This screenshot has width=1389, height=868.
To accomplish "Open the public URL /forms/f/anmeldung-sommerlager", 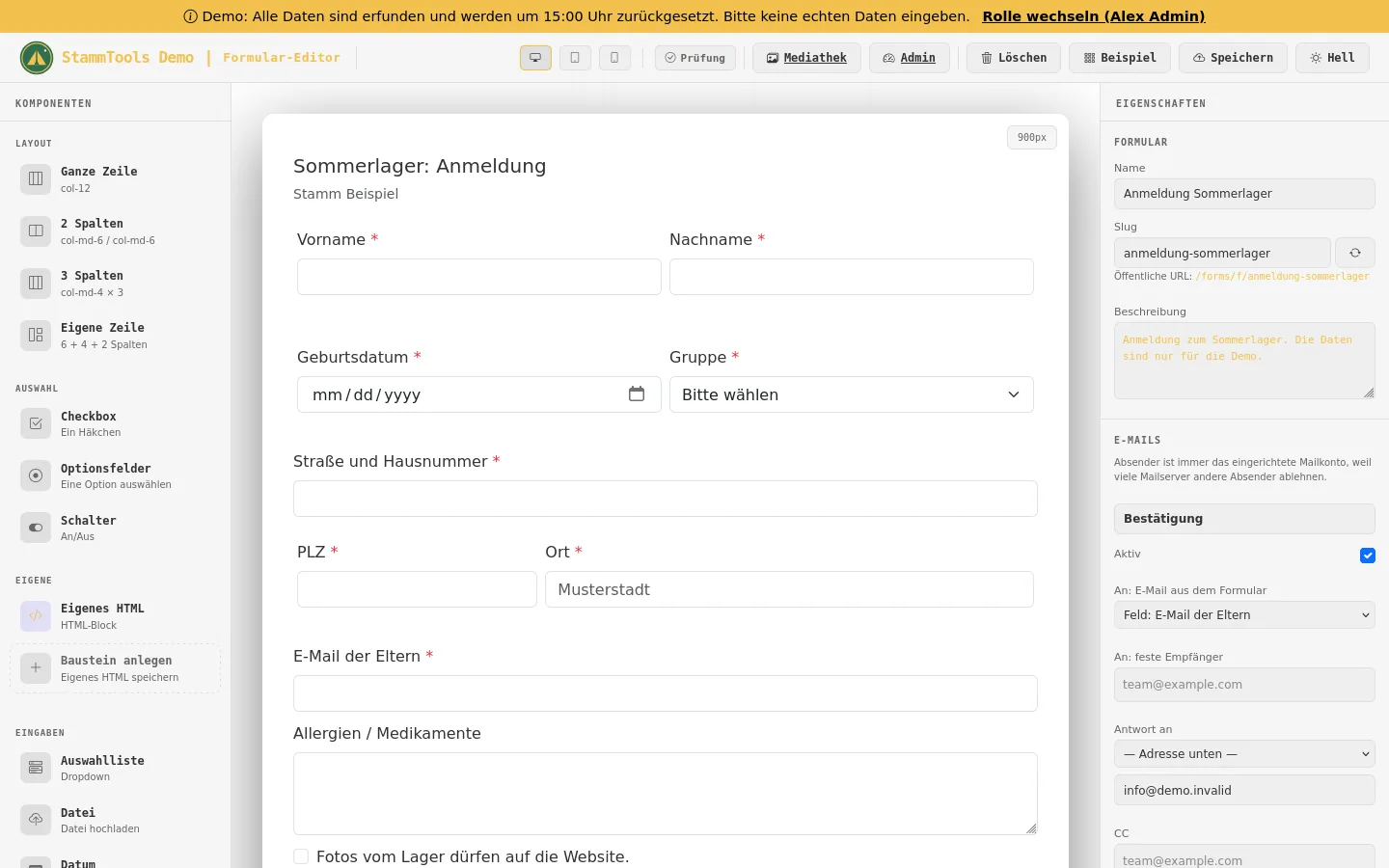I will pos(1282,277).
